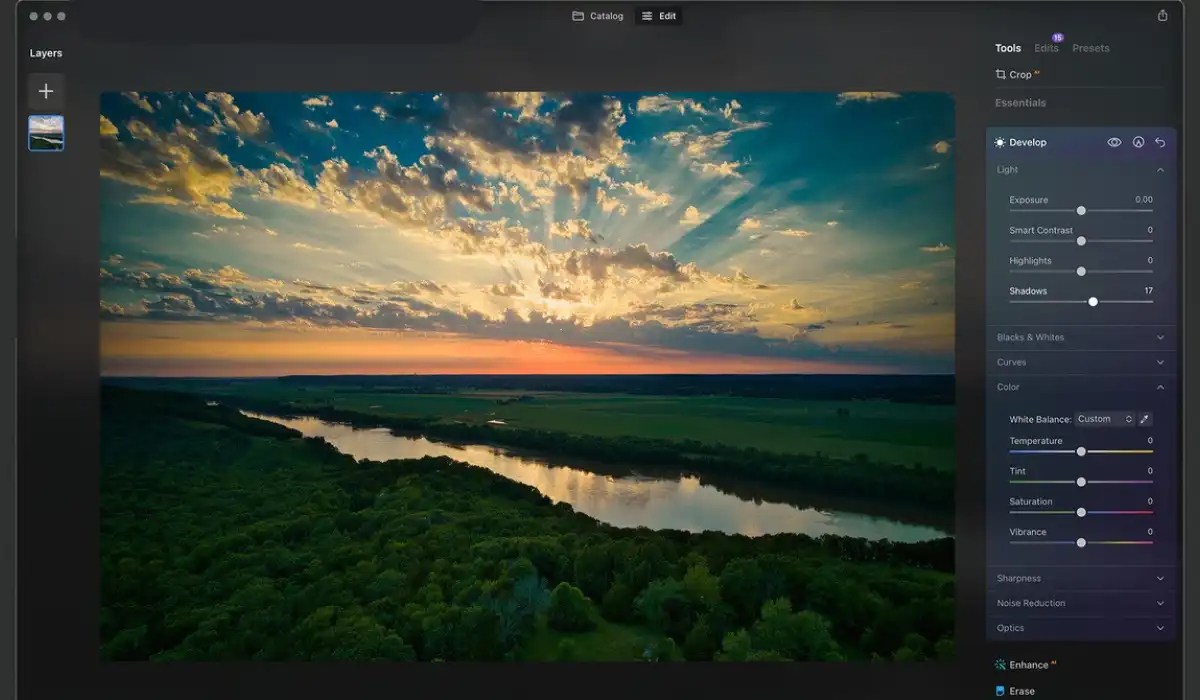Image resolution: width=1200 pixels, height=700 pixels.
Task: Toggle Develop adjustments visibility with the eye icon
Action: 1113,142
